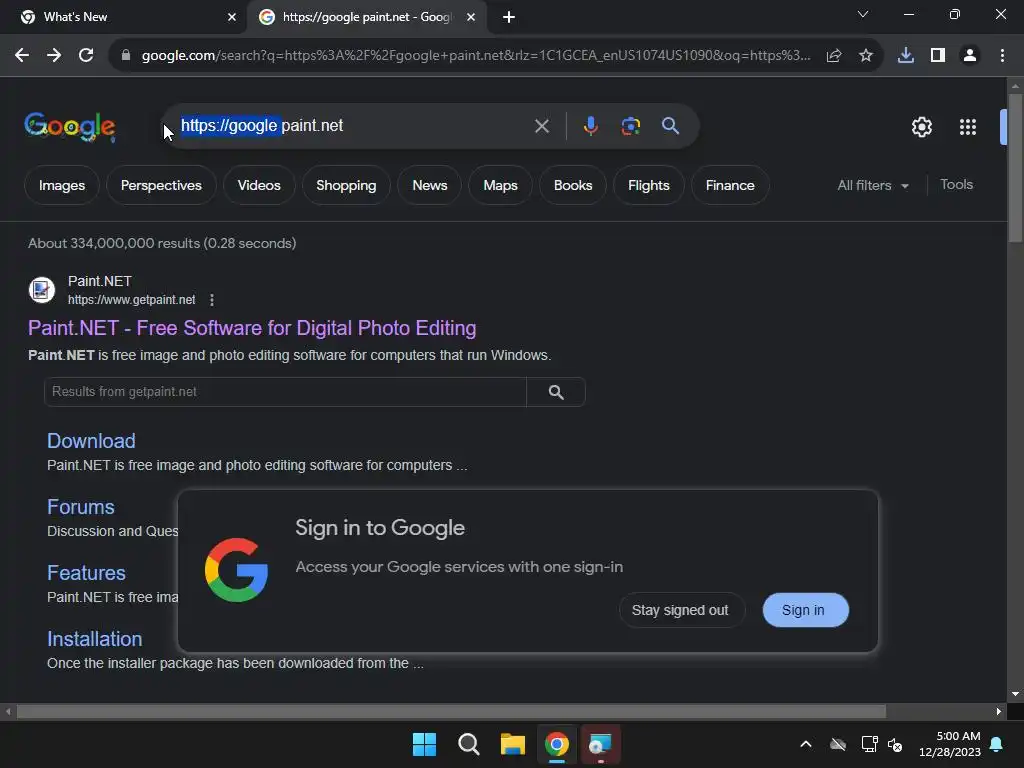1024x768 pixels.
Task: Toggle the Chrome side panel
Action: click(938, 56)
